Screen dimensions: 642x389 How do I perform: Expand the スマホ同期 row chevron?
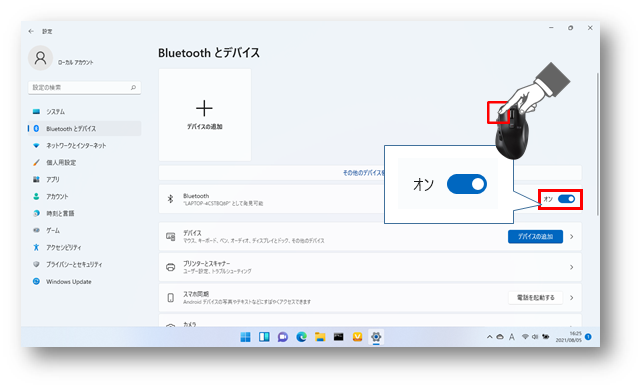572,298
